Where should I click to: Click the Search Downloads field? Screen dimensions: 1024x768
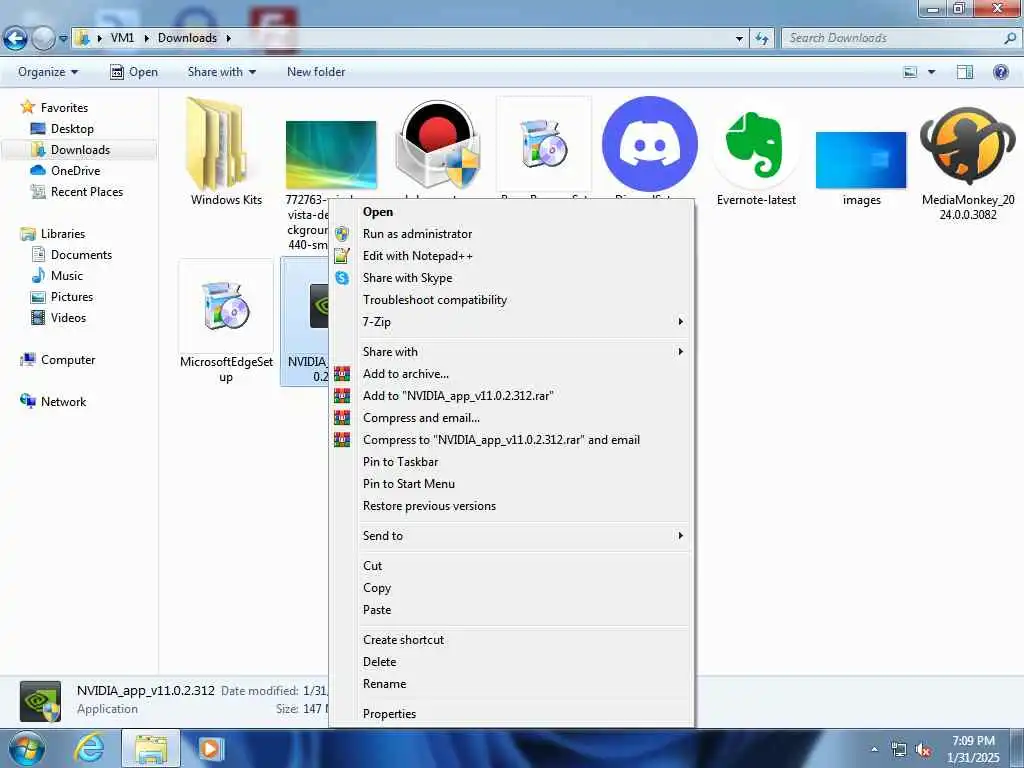901,38
